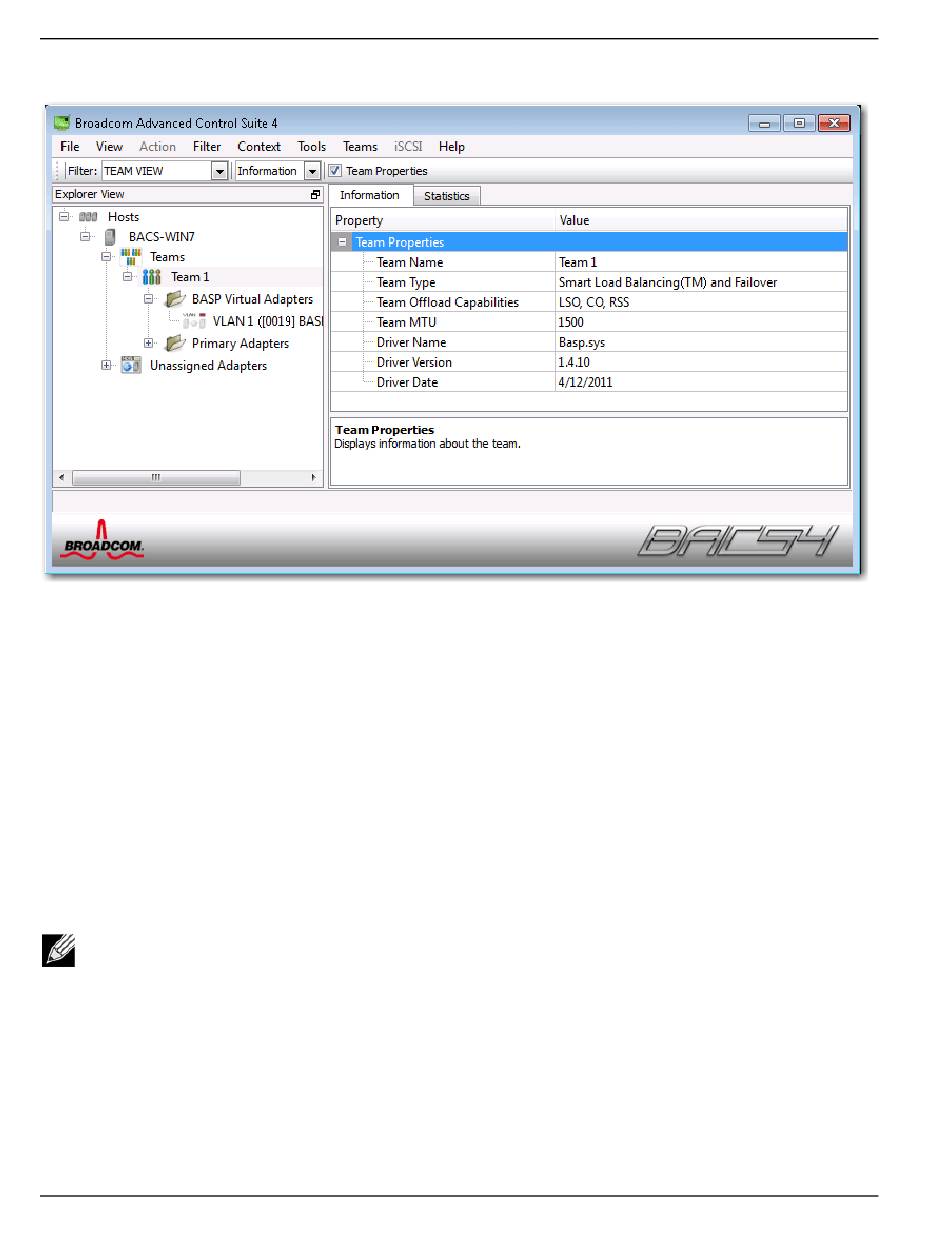Image resolution: width=950 pixels, height=1260 pixels.
Task: Maximize the Broadcom Advanced Control Suite window
Action: coord(799,123)
